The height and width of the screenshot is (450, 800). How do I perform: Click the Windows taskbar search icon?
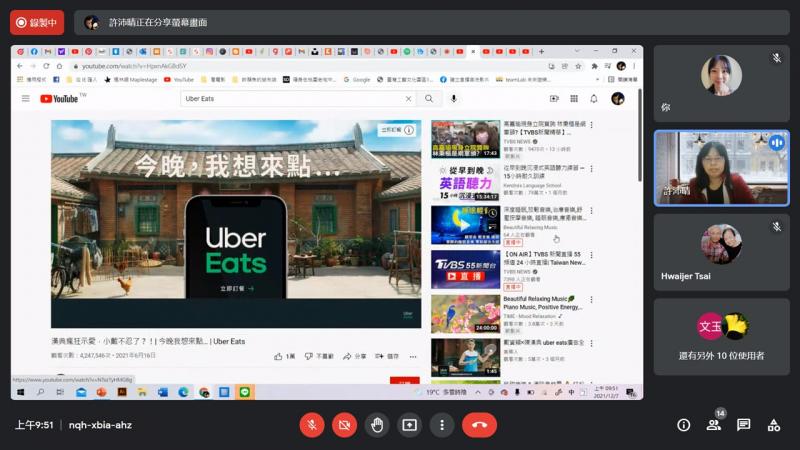(x=40, y=392)
